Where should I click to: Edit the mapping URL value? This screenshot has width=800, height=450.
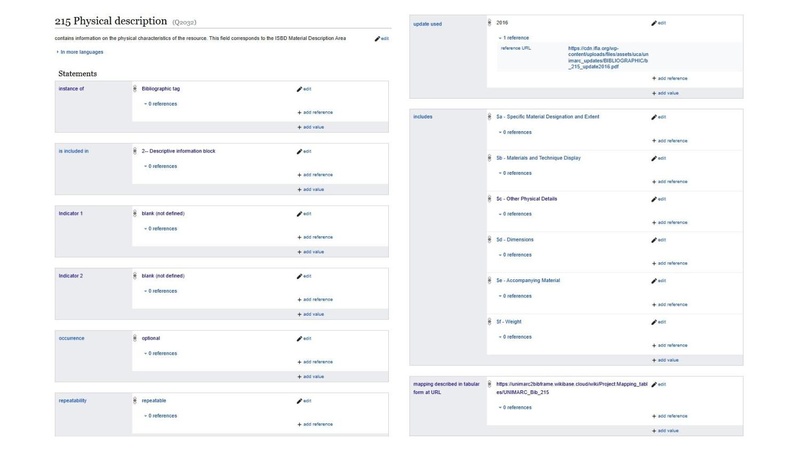tap(658, 385)
